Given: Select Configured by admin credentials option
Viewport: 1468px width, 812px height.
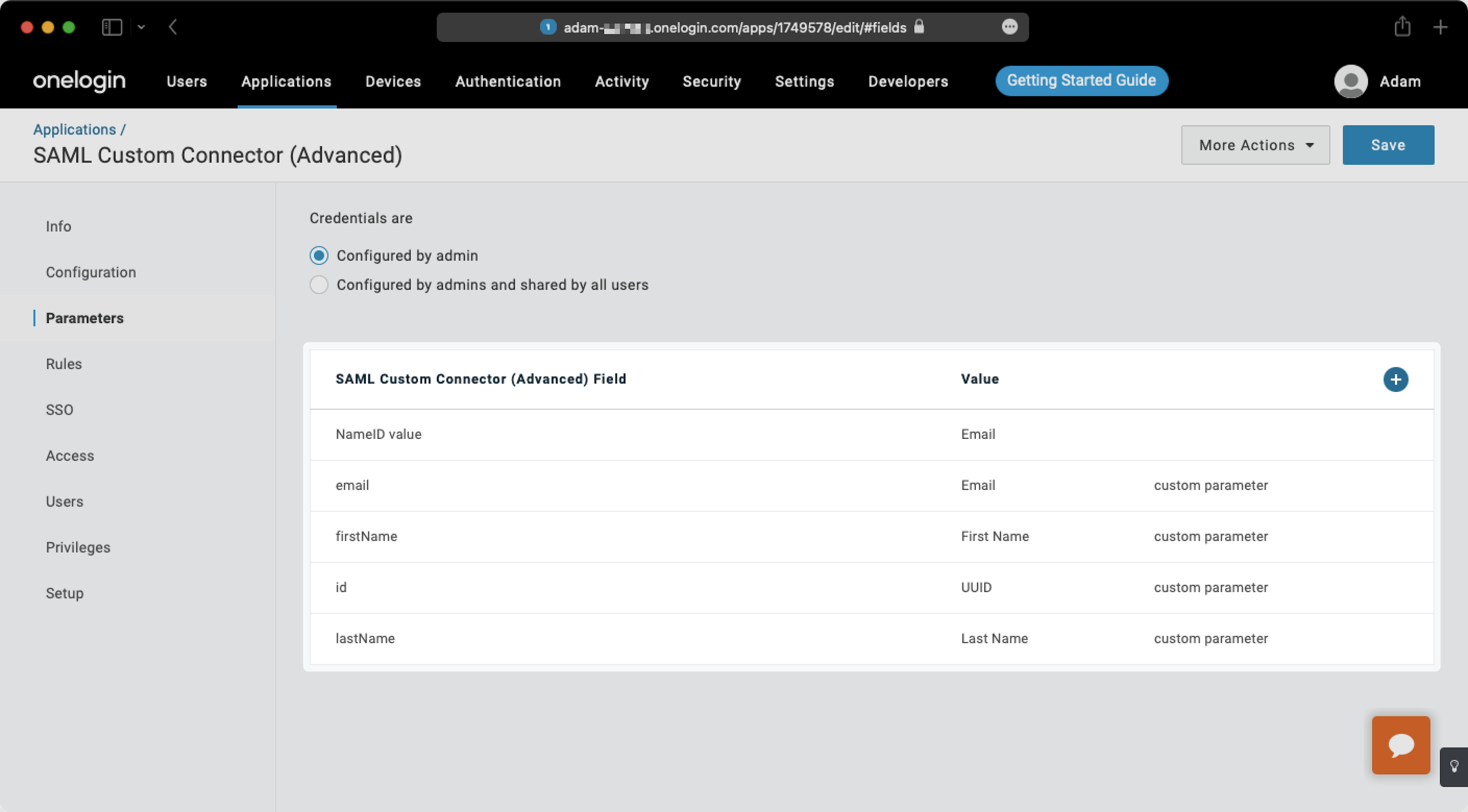Looking at the screenshot, I should [318, 256].
